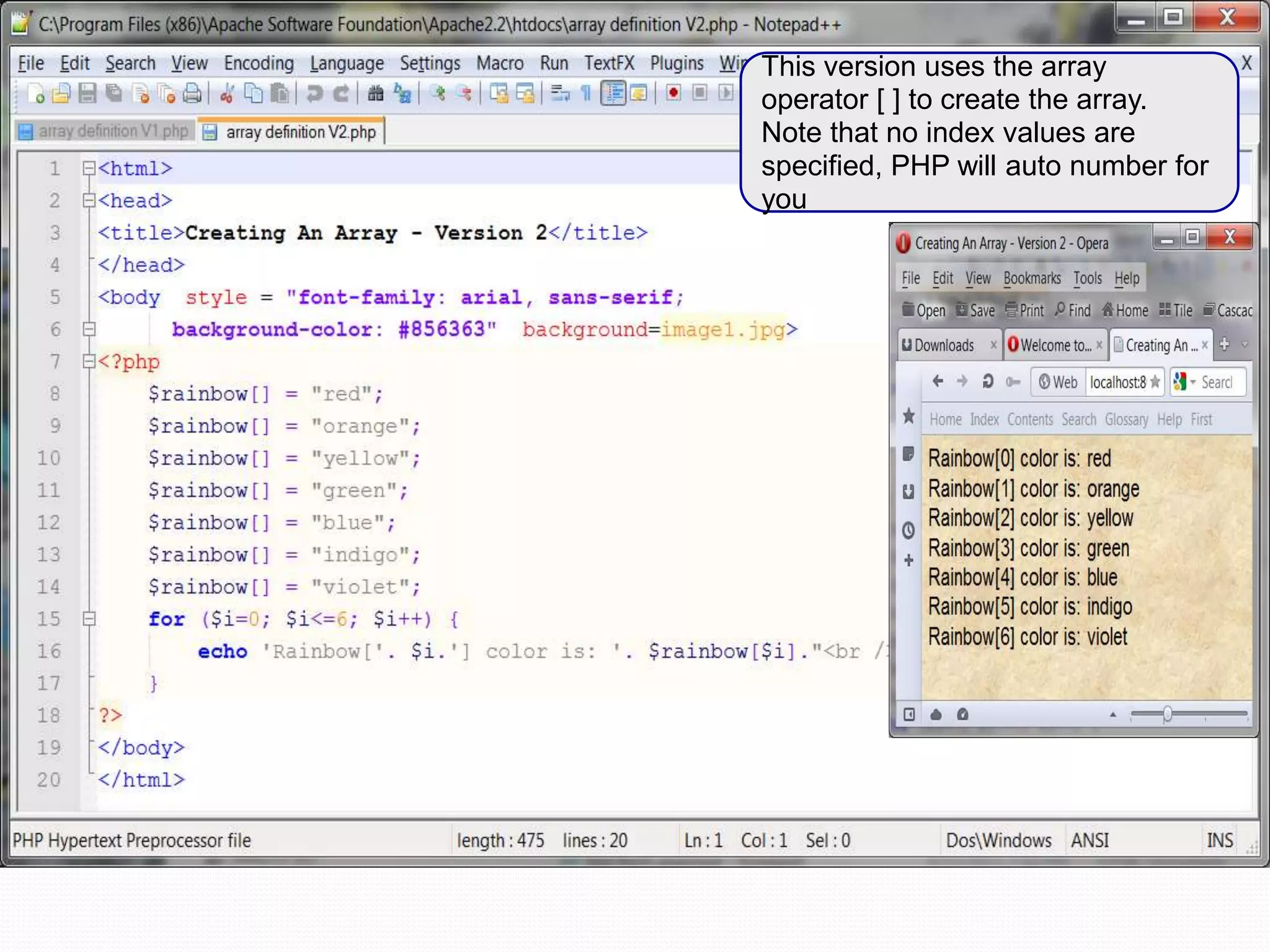The height and width of the screenshot is (952, 1270).
Task: Toggle Show All Characters pilcrow icon
Action: [585, 94]
